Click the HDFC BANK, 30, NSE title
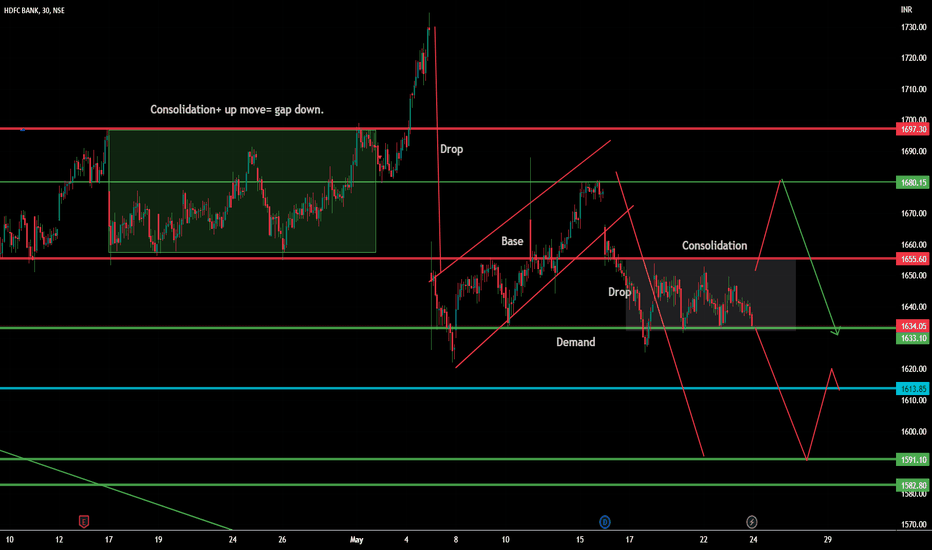Screen dimensions: 932x550 34,10
